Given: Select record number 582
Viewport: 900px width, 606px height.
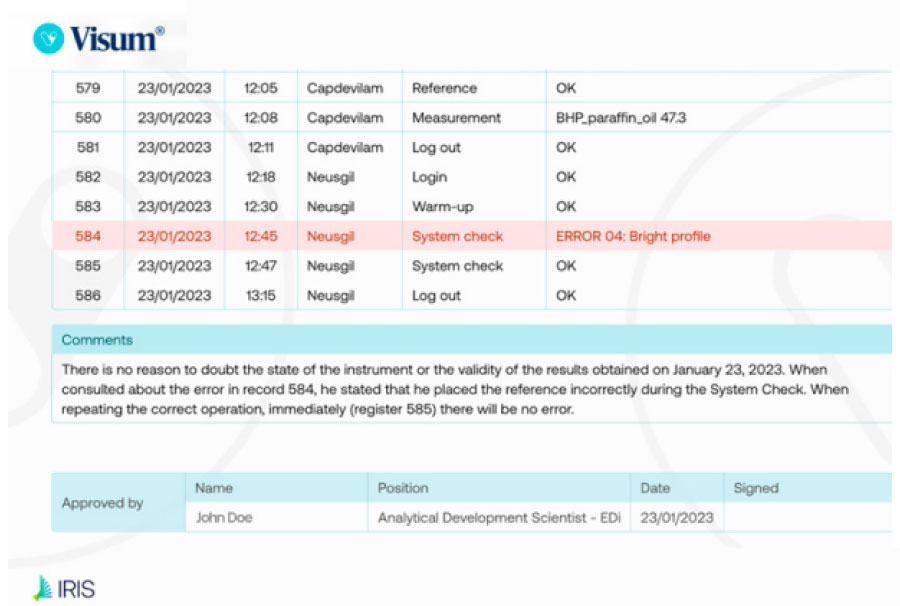Looking at the screenshot, I should coord(88,177).
